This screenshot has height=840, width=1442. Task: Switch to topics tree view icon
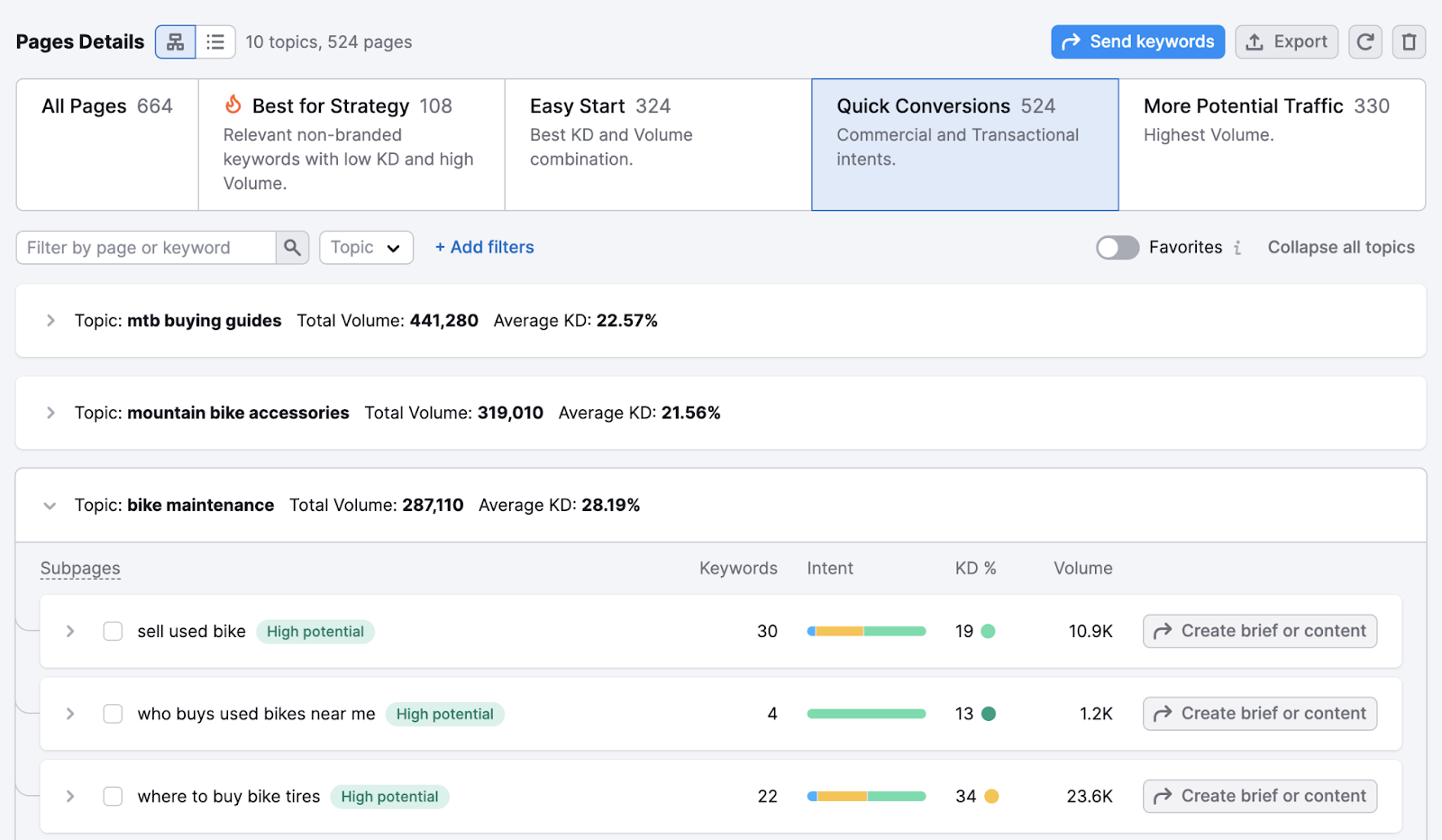pos(175,41)
